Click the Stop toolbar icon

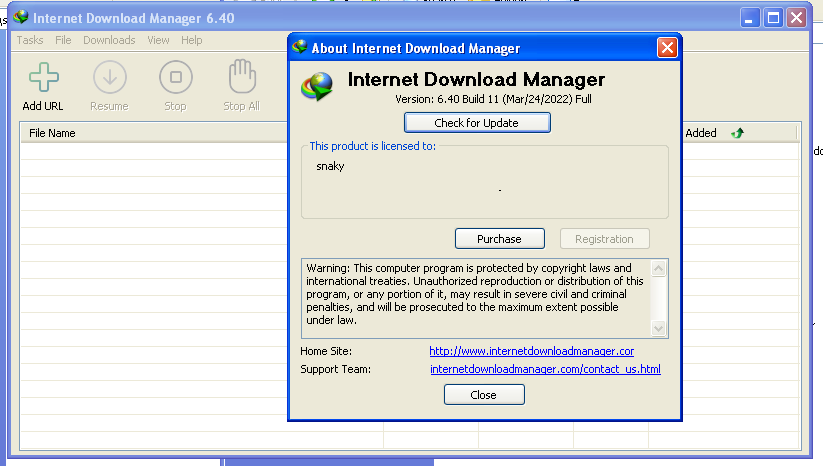(x=176, y=77)
